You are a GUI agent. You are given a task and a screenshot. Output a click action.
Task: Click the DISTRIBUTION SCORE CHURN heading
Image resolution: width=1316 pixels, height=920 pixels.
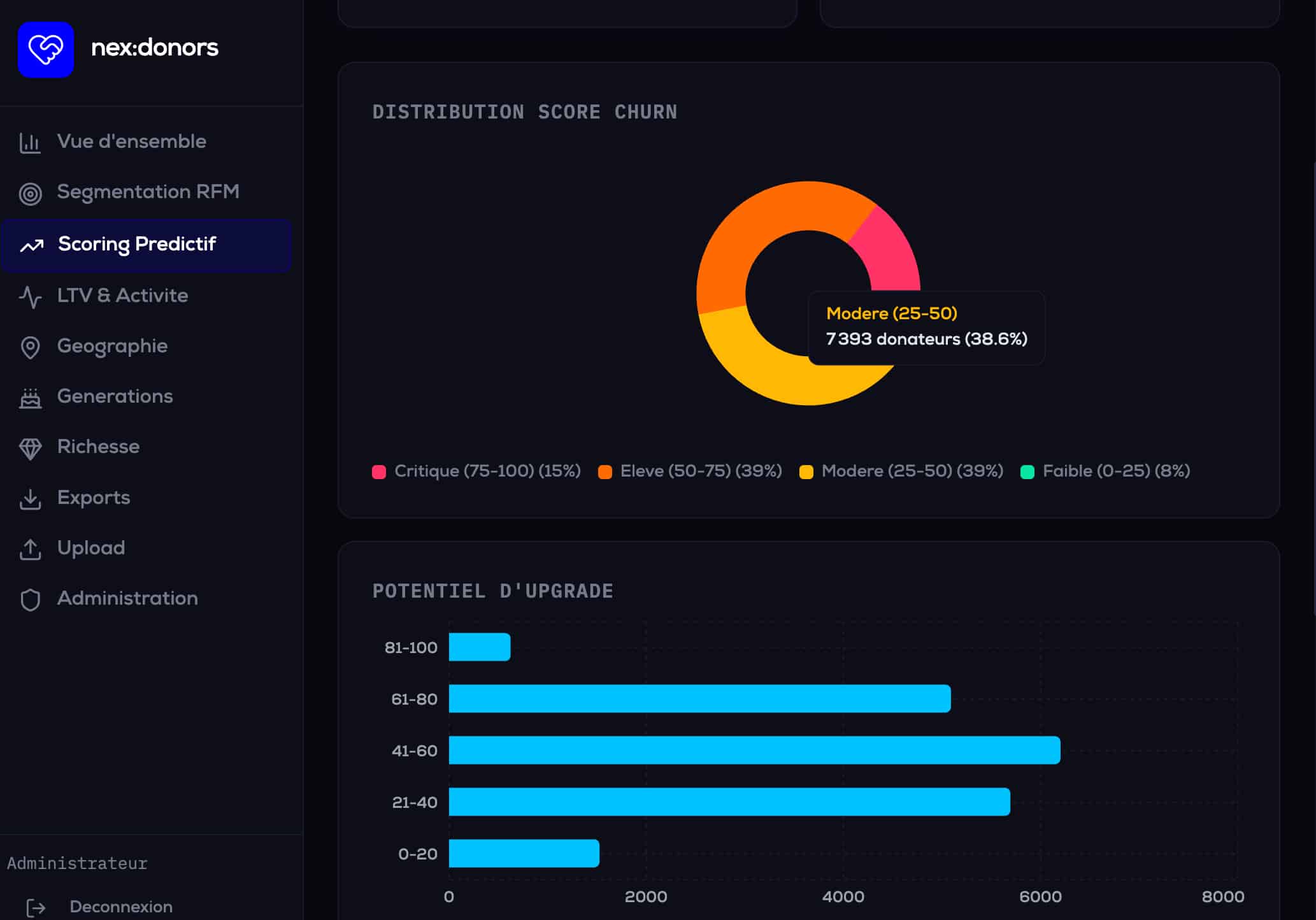coord(525,112)
